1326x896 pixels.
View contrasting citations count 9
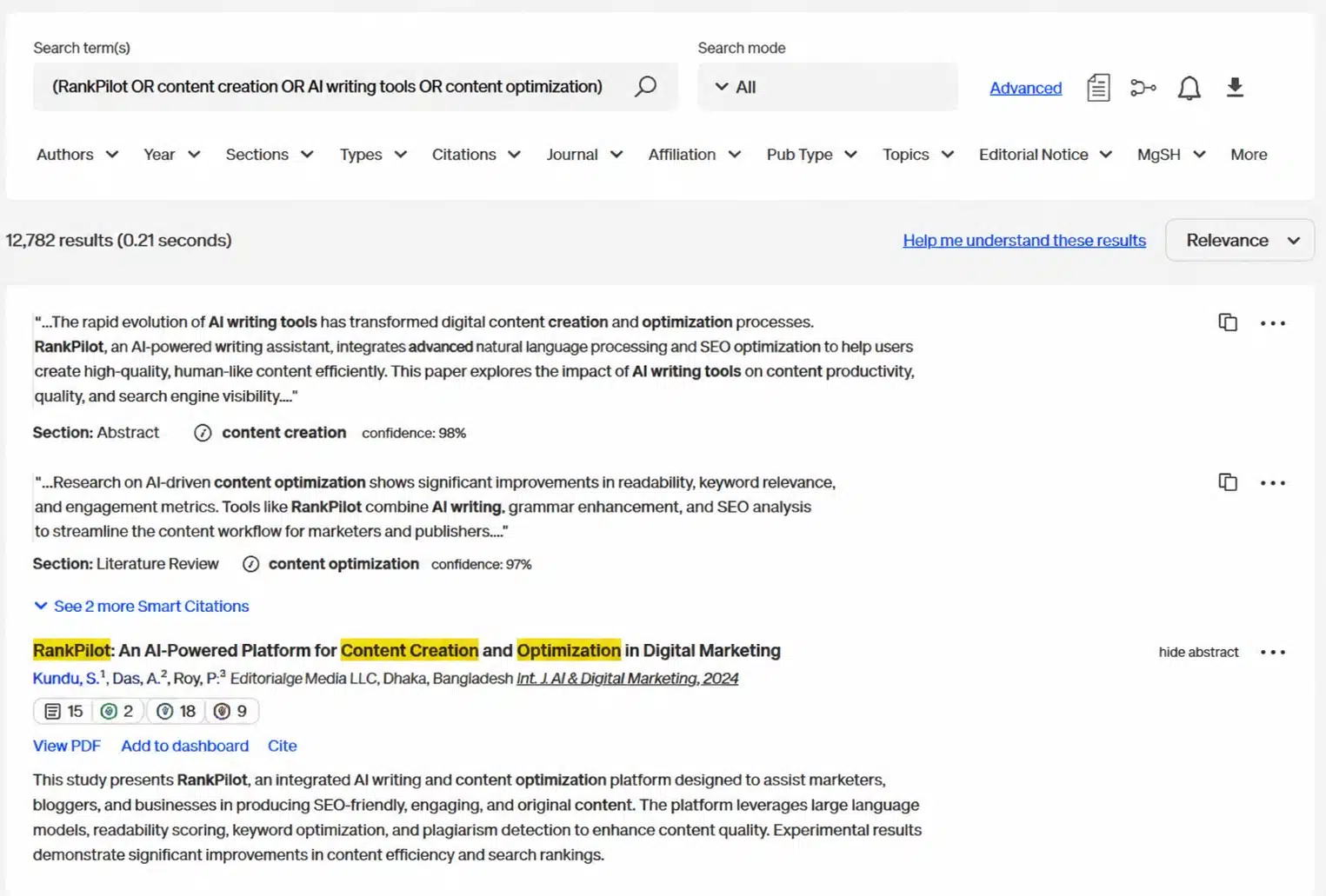231,711
